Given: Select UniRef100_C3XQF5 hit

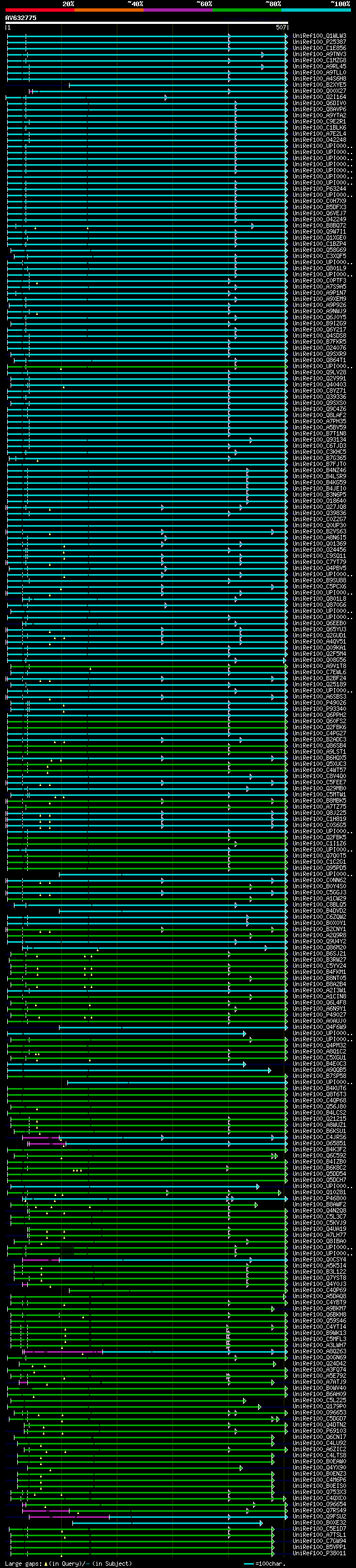Looking at the screenshot, I should coord(319,256).
